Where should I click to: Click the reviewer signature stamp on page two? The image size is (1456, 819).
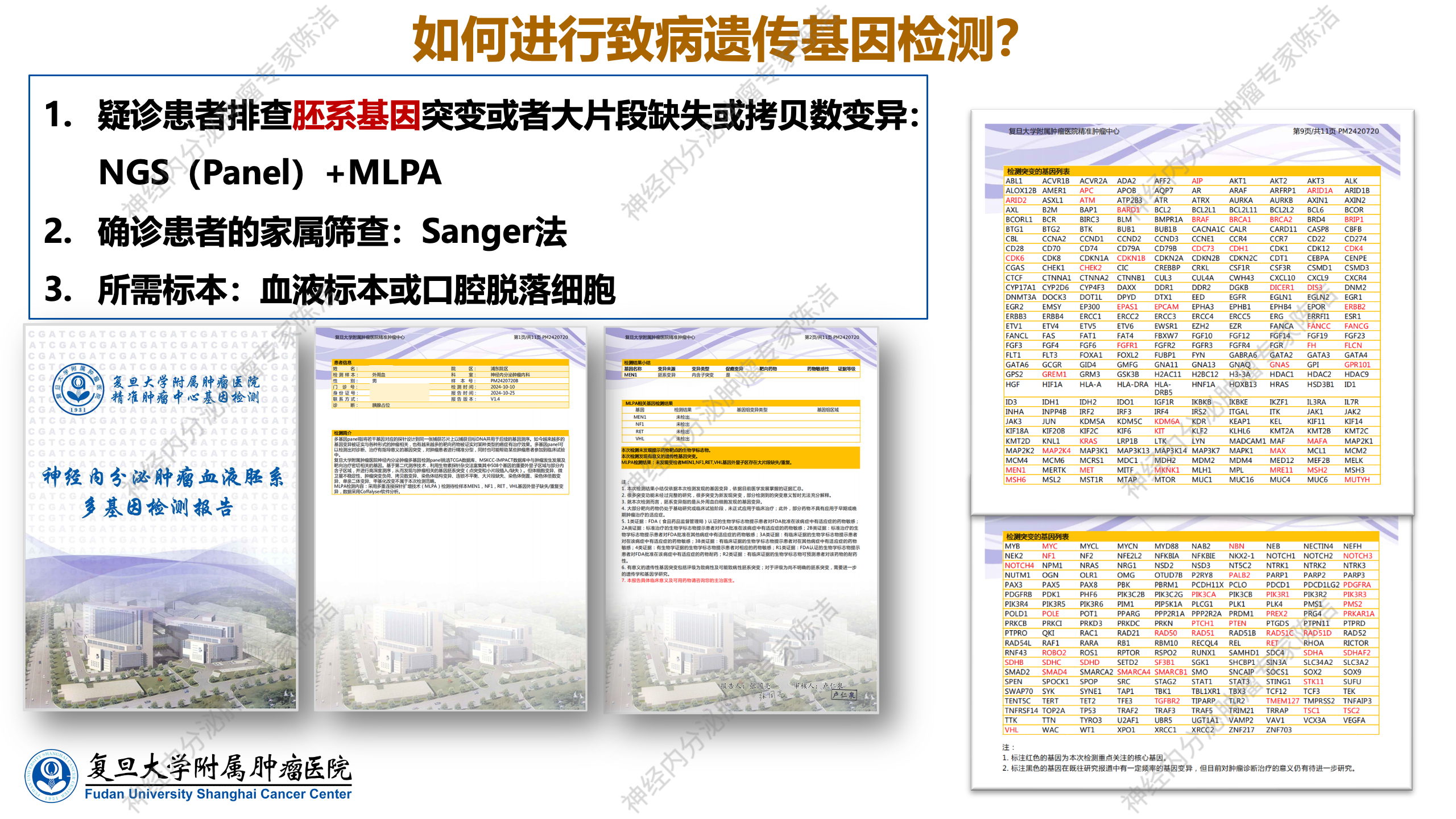point(843,694)
